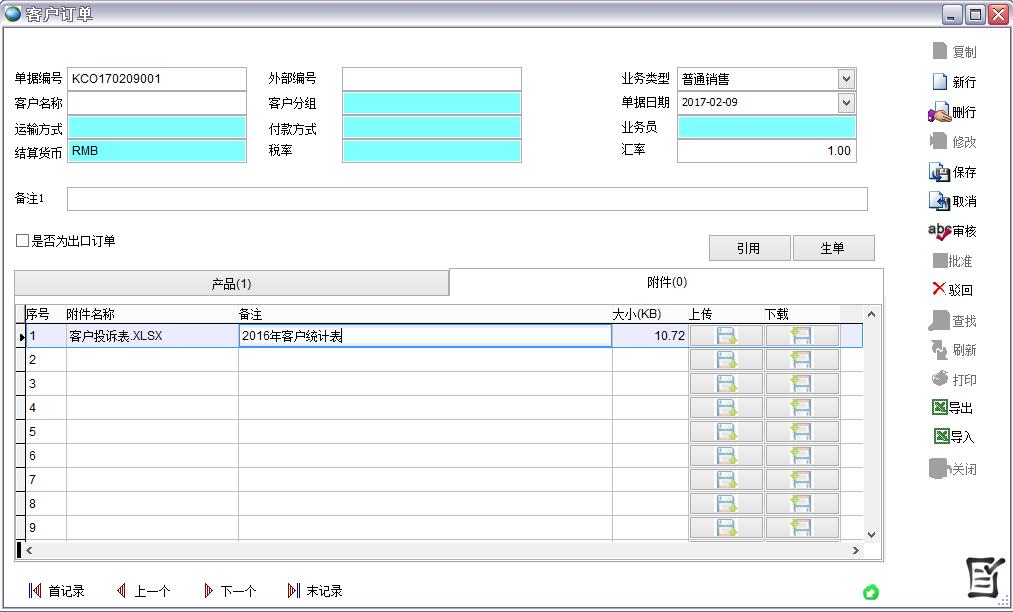Click the 审核 (audit) icon
1013x612 pixels.
939,231
